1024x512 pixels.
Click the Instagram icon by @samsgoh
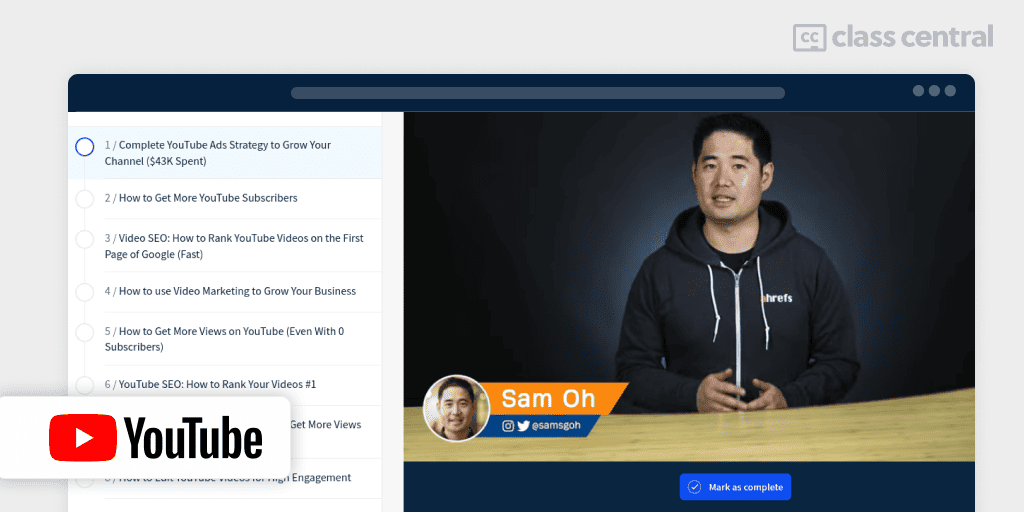pyautogui.click(x=508, y=426)
